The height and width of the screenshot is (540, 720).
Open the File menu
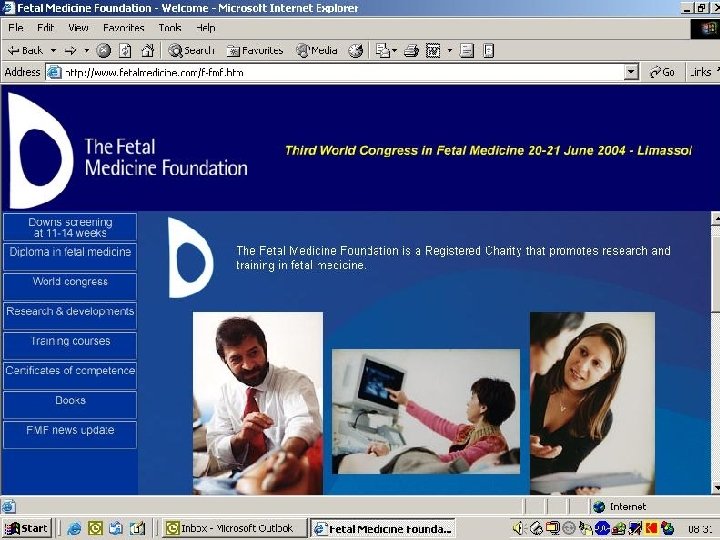pos(16,28)
